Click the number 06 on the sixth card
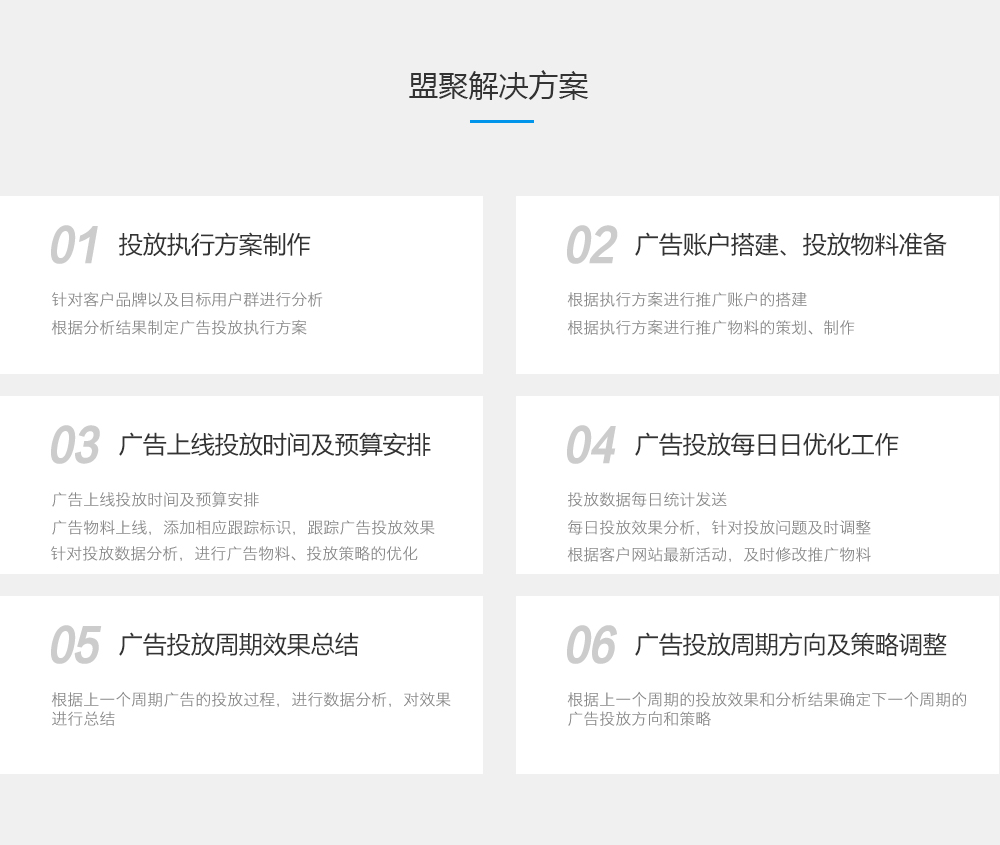Screen dimensions: 1000x845 (x=591, y=646)
